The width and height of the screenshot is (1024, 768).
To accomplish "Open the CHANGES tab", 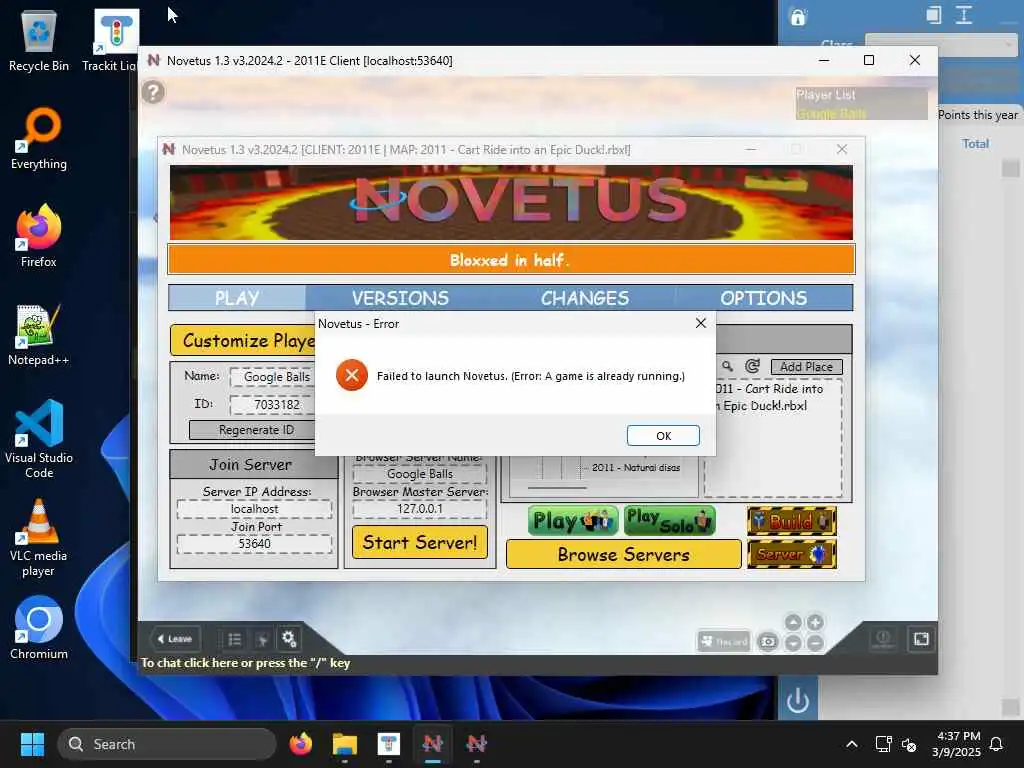I will click(584, 298).
